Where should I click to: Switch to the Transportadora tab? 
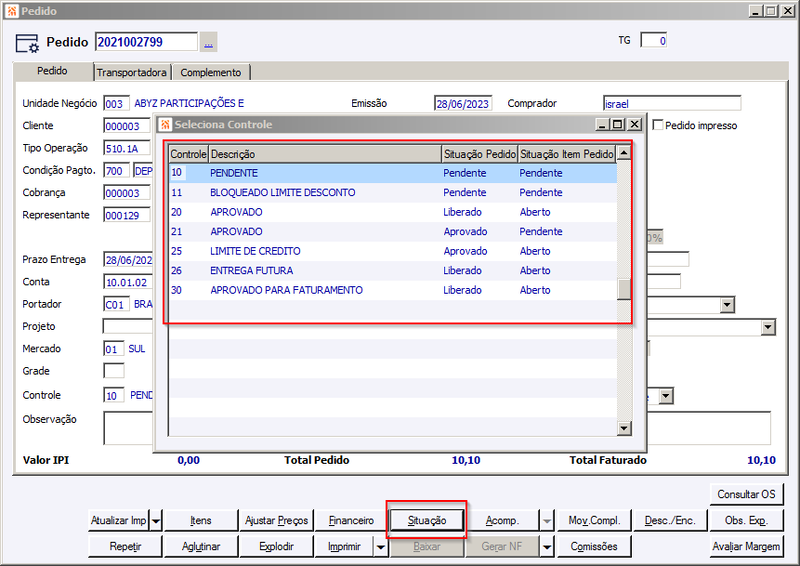(x=132, y=72)
